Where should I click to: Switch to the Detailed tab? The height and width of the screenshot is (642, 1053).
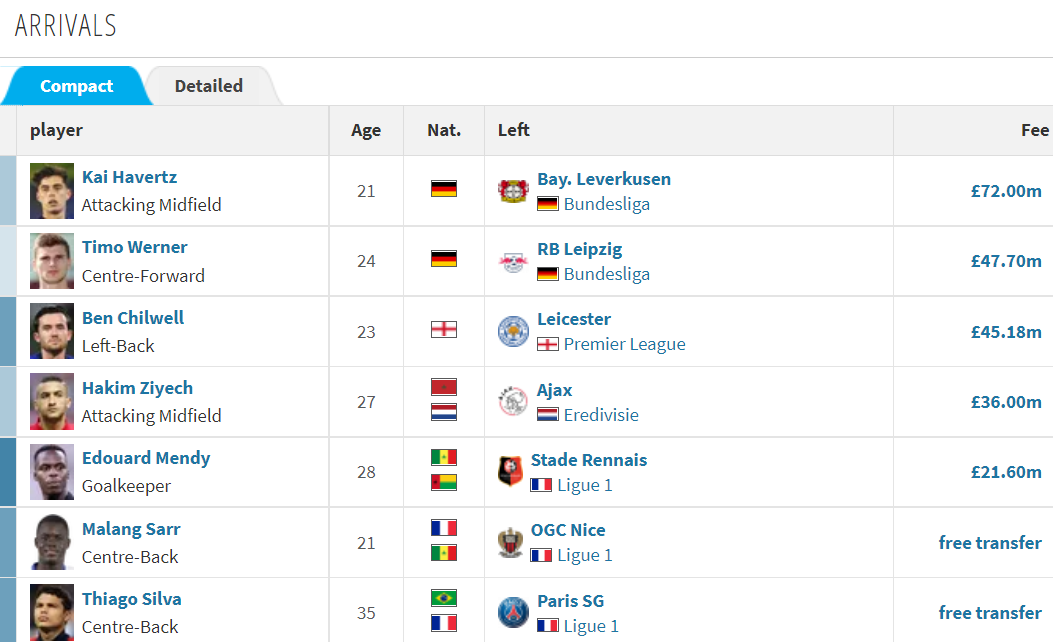209,86
